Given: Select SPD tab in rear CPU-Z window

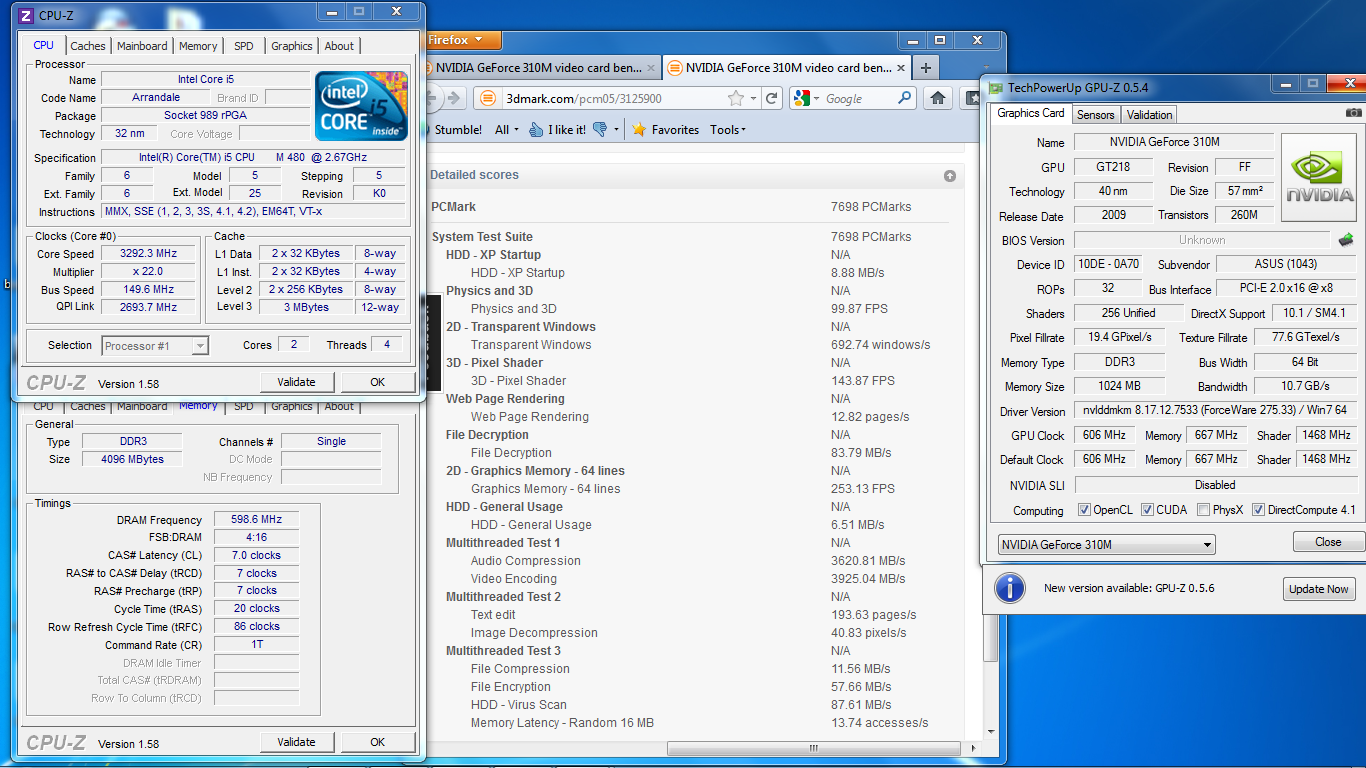Looking at the screenshot, I should tap(244, 407).
